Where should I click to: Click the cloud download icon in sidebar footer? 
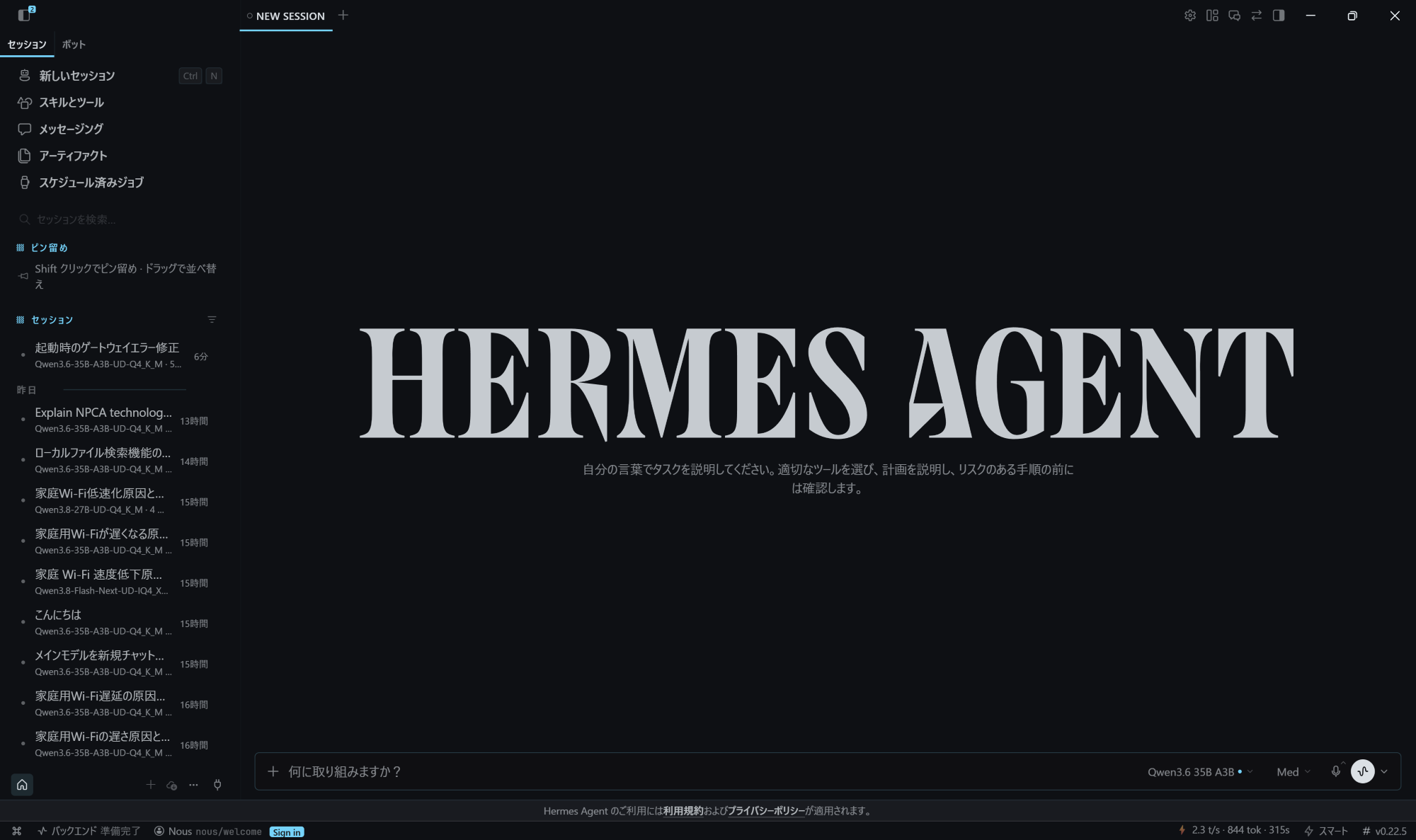(171, 786)
